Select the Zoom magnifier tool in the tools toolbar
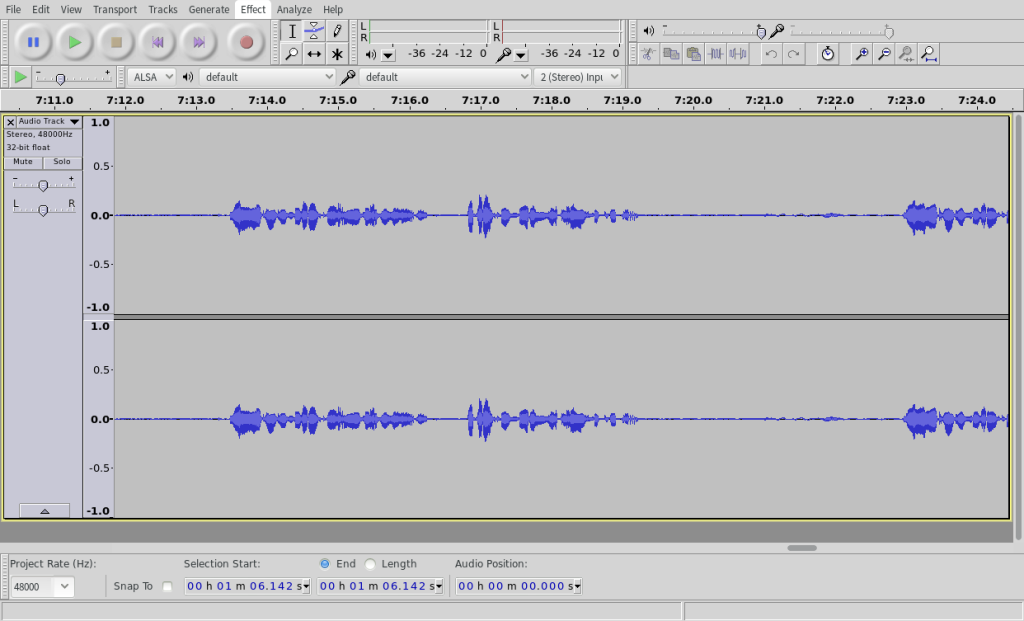Screen dimensions: 1024x621 pos(292,54)
